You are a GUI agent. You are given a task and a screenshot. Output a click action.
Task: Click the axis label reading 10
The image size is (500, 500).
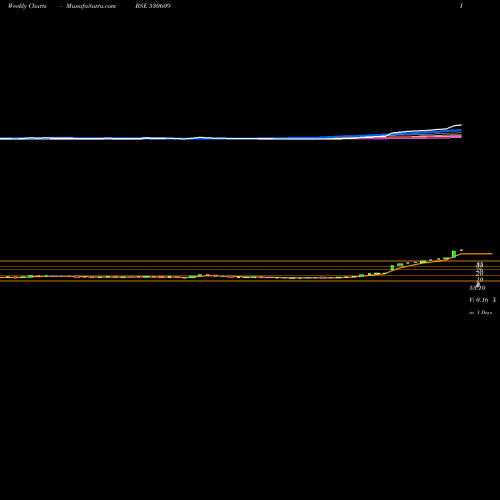pos(480,280)
